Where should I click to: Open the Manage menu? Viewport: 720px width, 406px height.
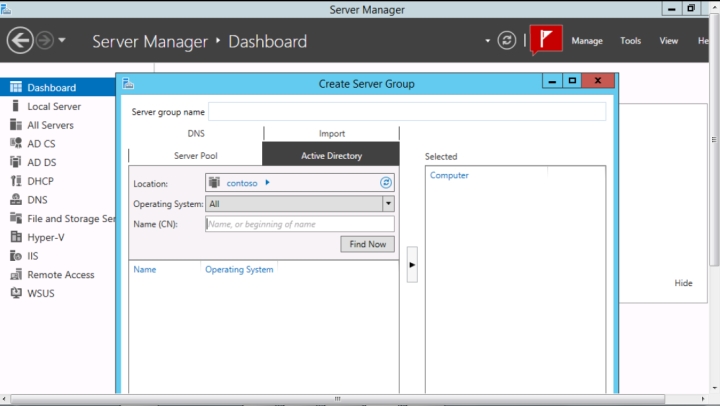587,41
